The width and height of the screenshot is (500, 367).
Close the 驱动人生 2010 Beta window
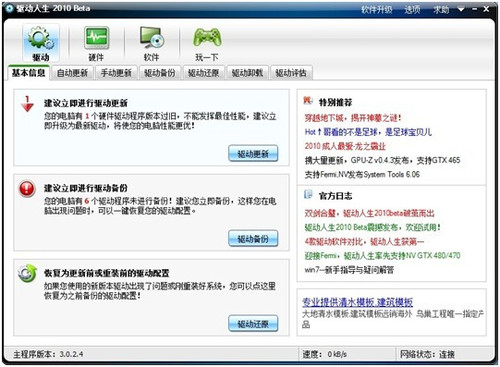pos(486,9)
